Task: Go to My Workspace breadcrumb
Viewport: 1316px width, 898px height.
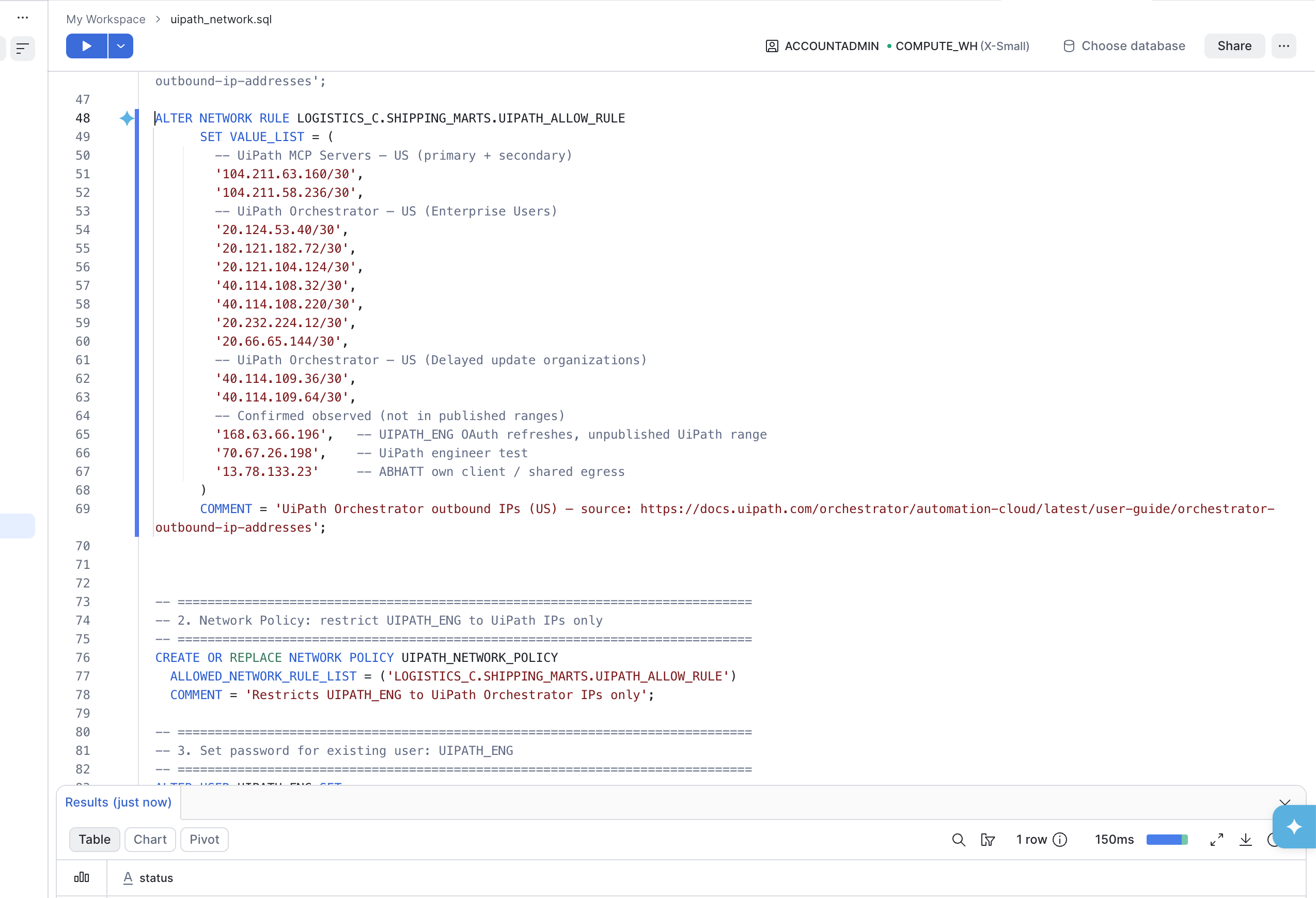Action: 106,19
